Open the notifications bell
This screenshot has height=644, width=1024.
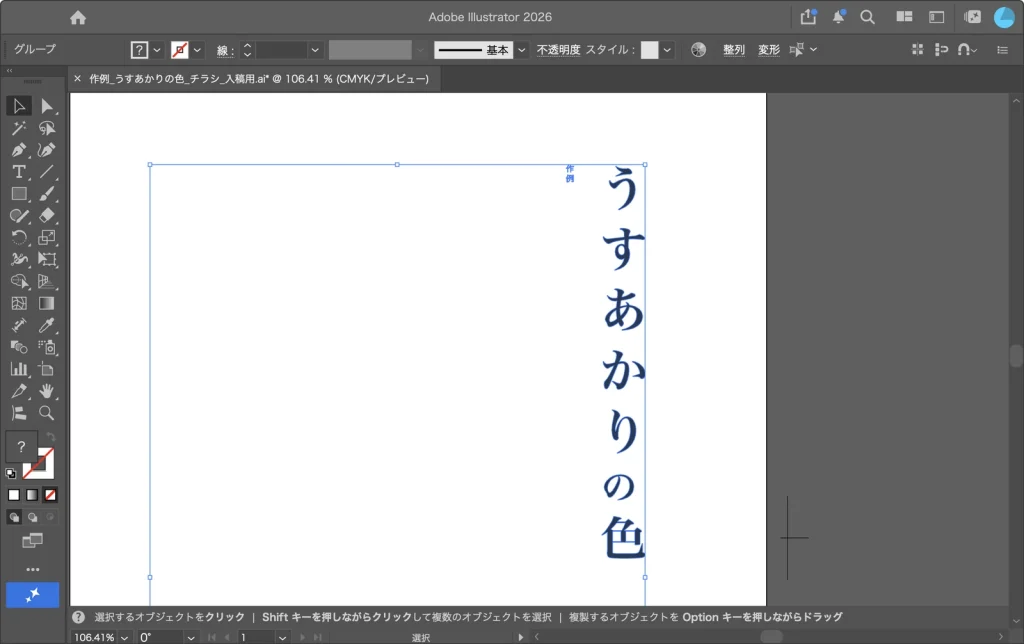click(x=839, y=17)
